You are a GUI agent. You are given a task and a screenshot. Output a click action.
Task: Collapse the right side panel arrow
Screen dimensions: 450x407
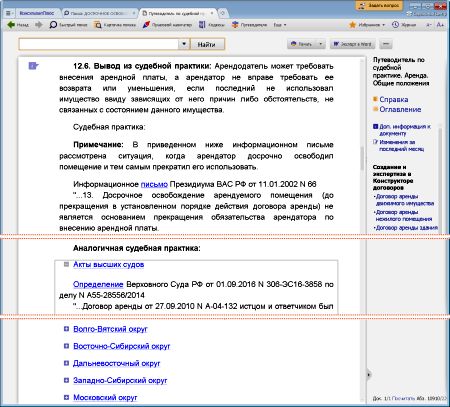click(368, 375)
